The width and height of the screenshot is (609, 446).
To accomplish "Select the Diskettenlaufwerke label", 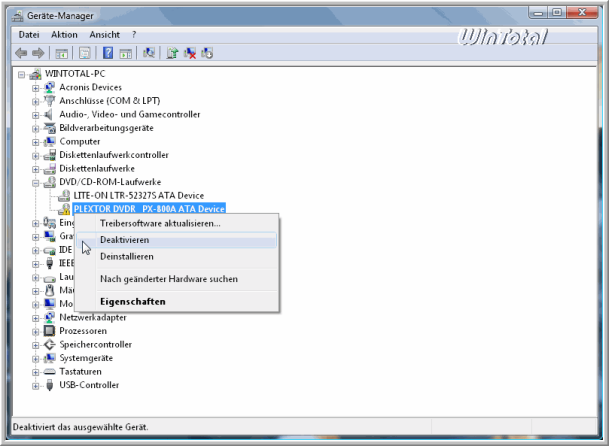I will point(97,169).
